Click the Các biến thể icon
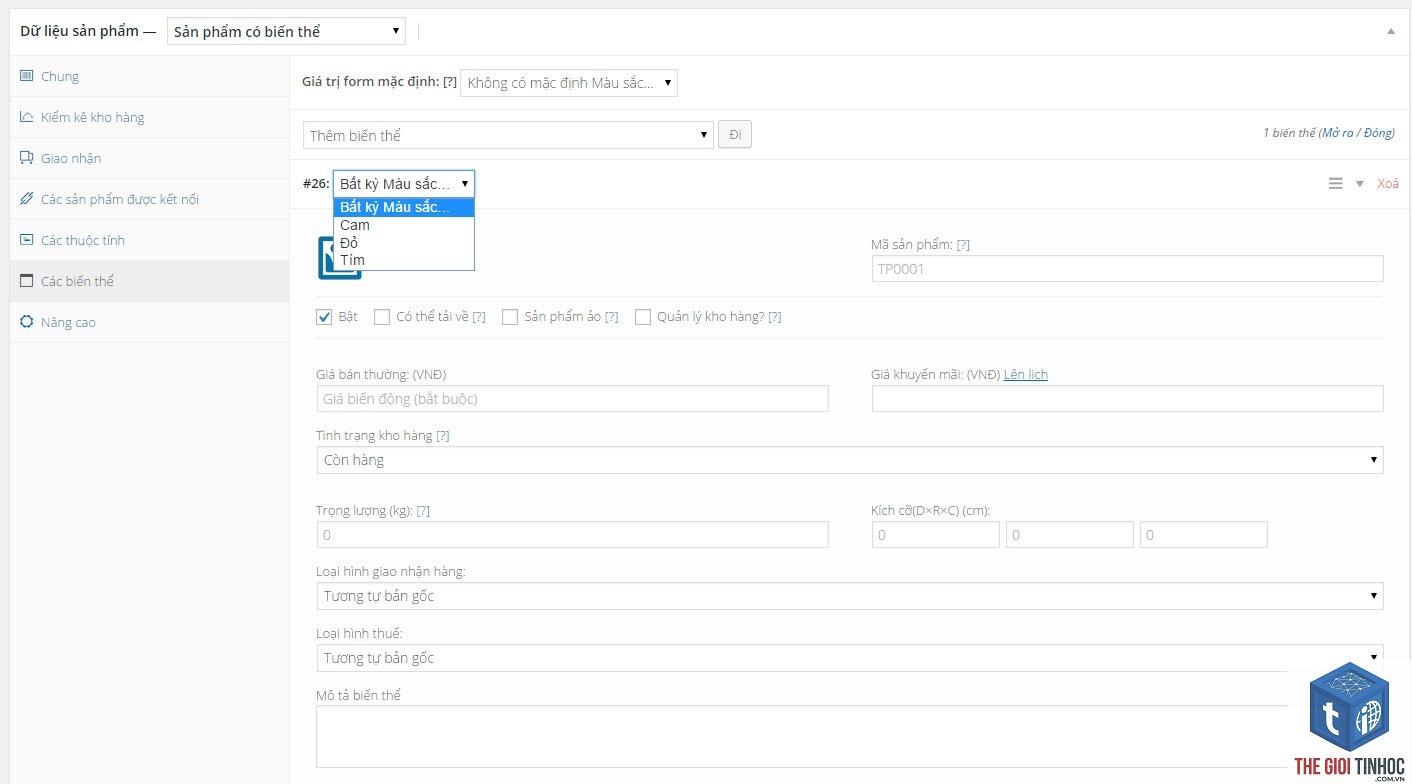This screenshot has height=784, width=1412. tap(26, 281)
